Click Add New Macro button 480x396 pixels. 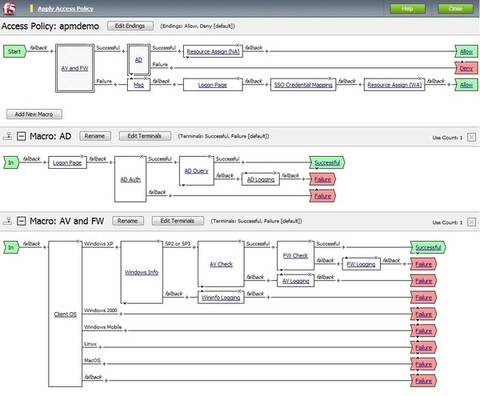click(x=34, y=114)
